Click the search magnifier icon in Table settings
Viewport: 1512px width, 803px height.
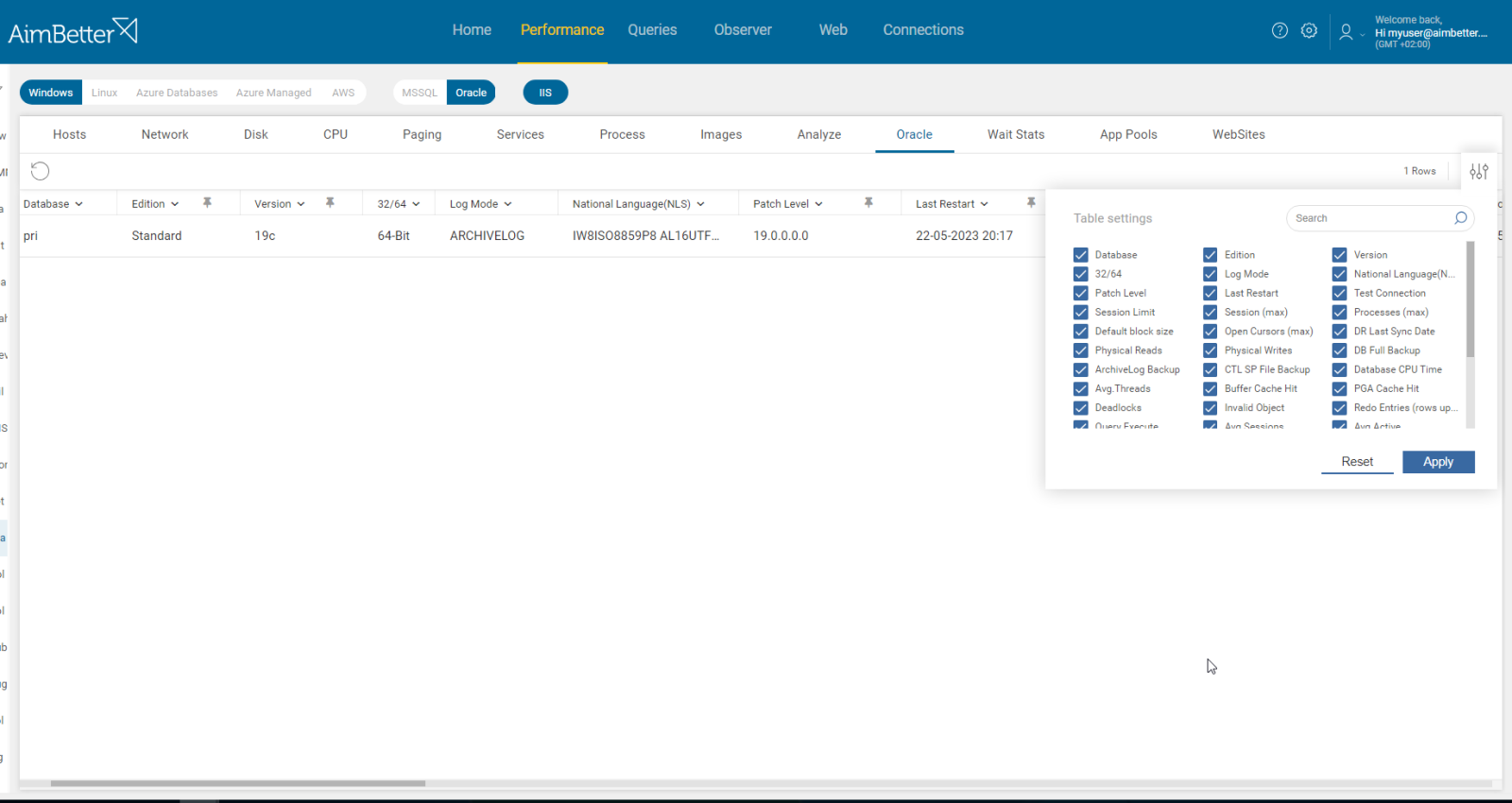point(1460,218)
